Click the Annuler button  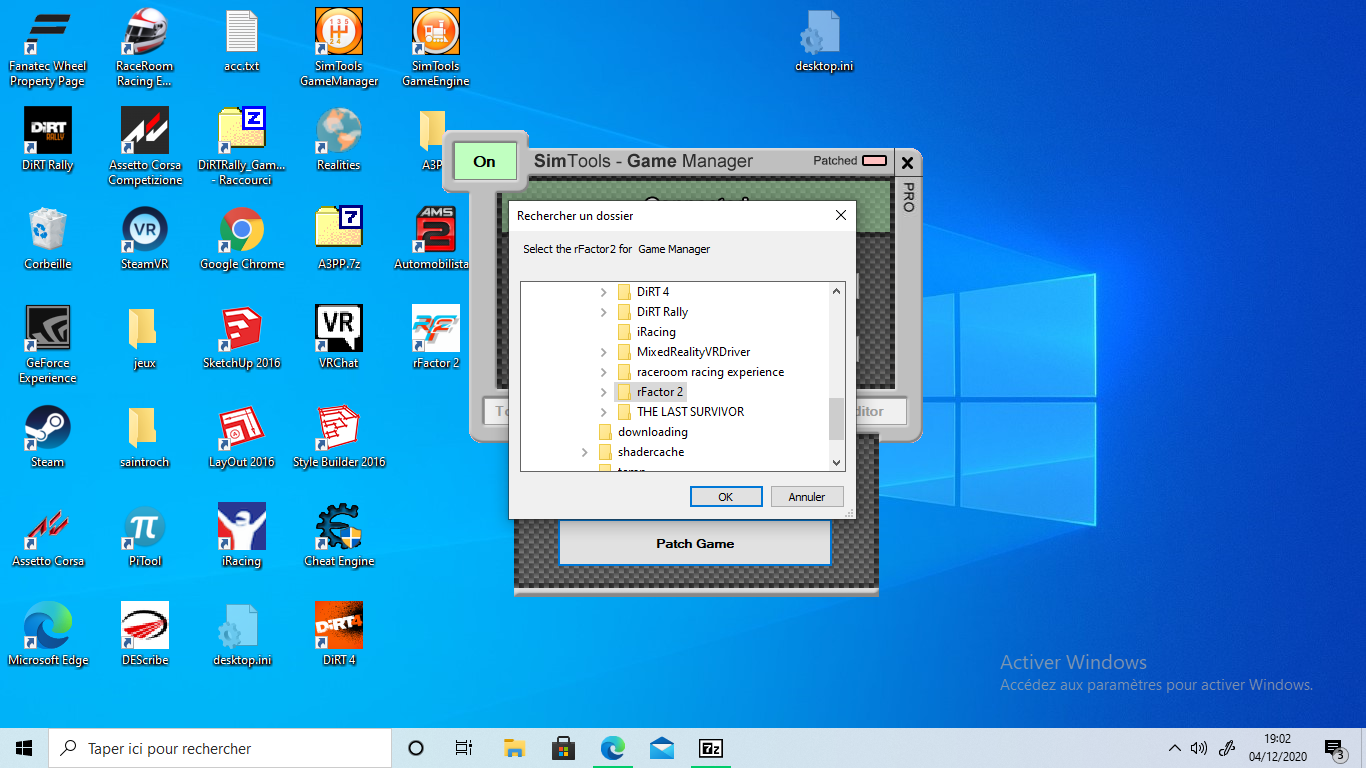[x=806, y=497]
